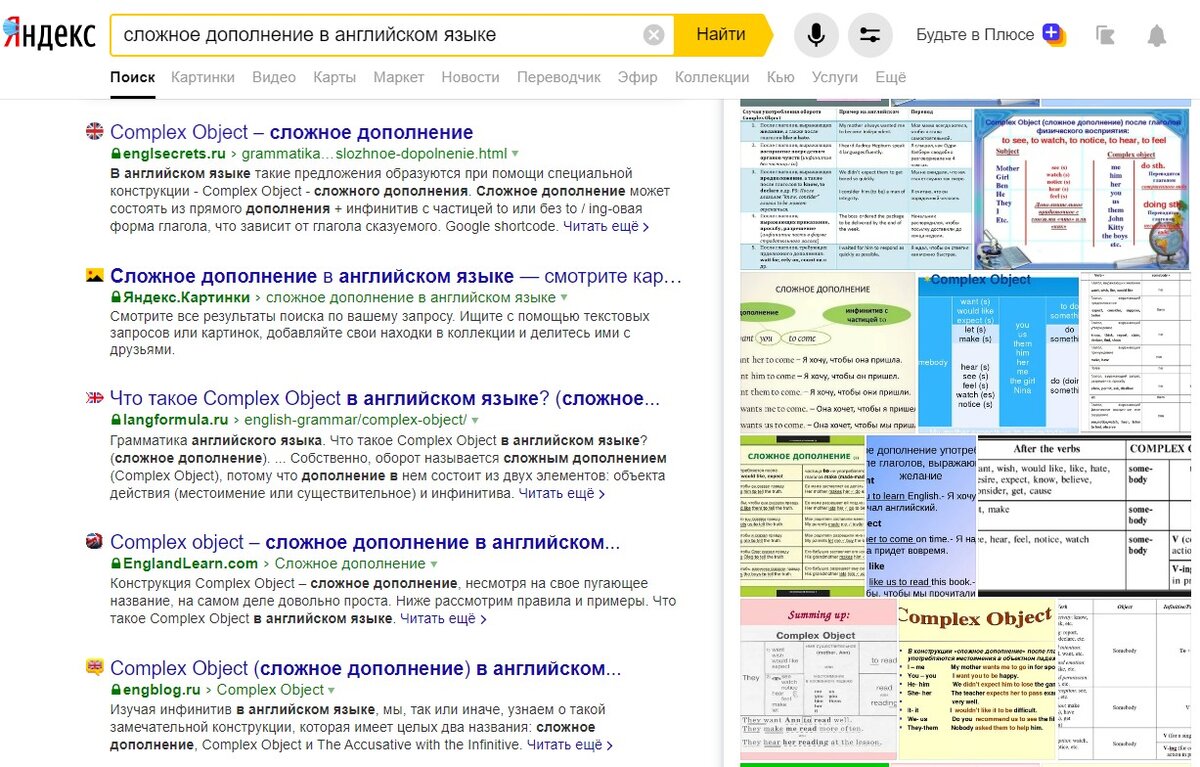Click the langformula.ru favicon

coord(95,398)
